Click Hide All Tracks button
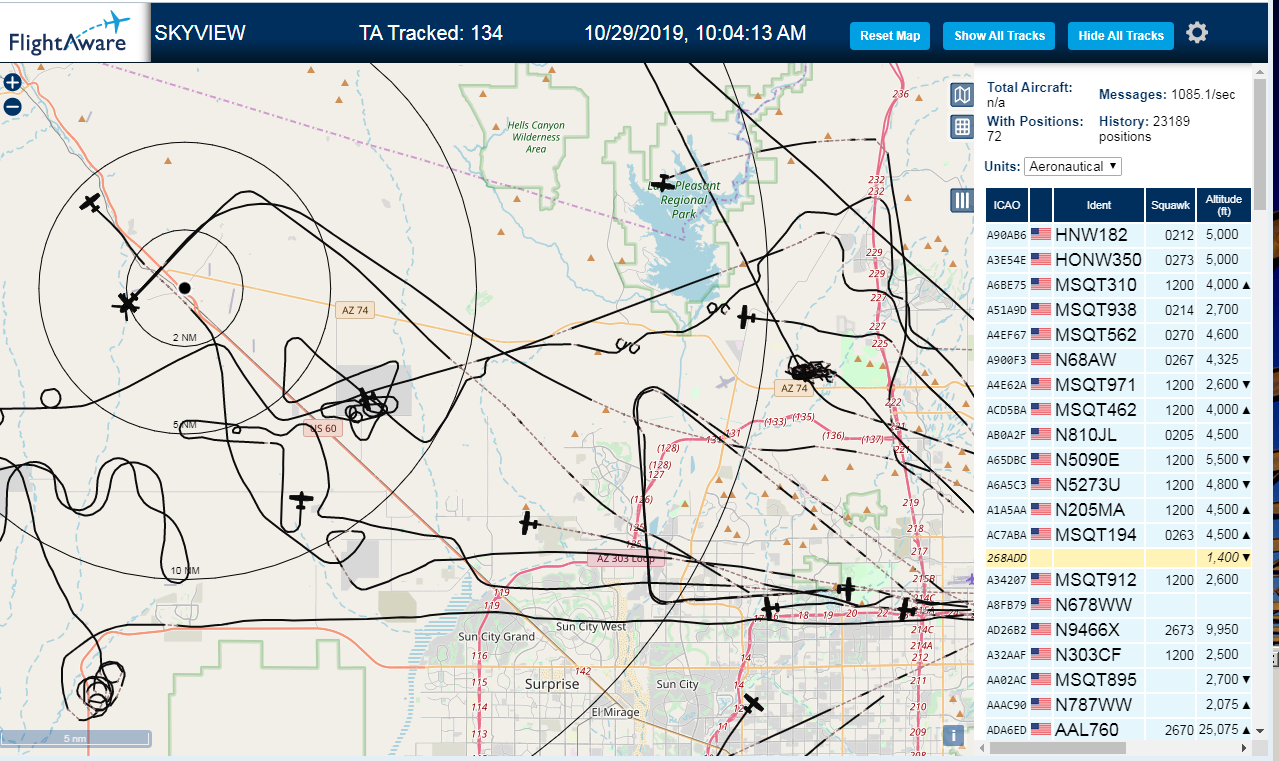The height and width of the screenshot is (761, 1279). coord(1121,36)
